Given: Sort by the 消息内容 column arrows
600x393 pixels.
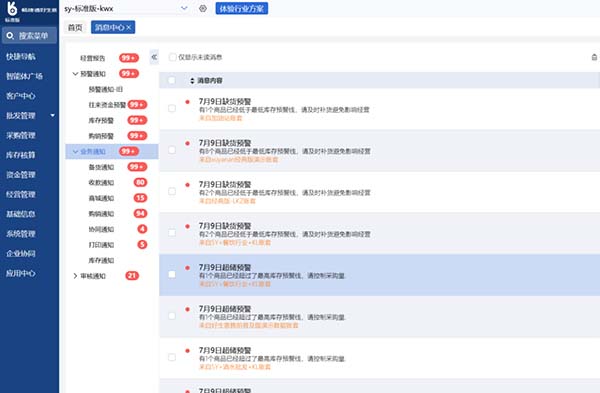Looking at the screenshot, I should pyautogui.click(x=192, y=81).
